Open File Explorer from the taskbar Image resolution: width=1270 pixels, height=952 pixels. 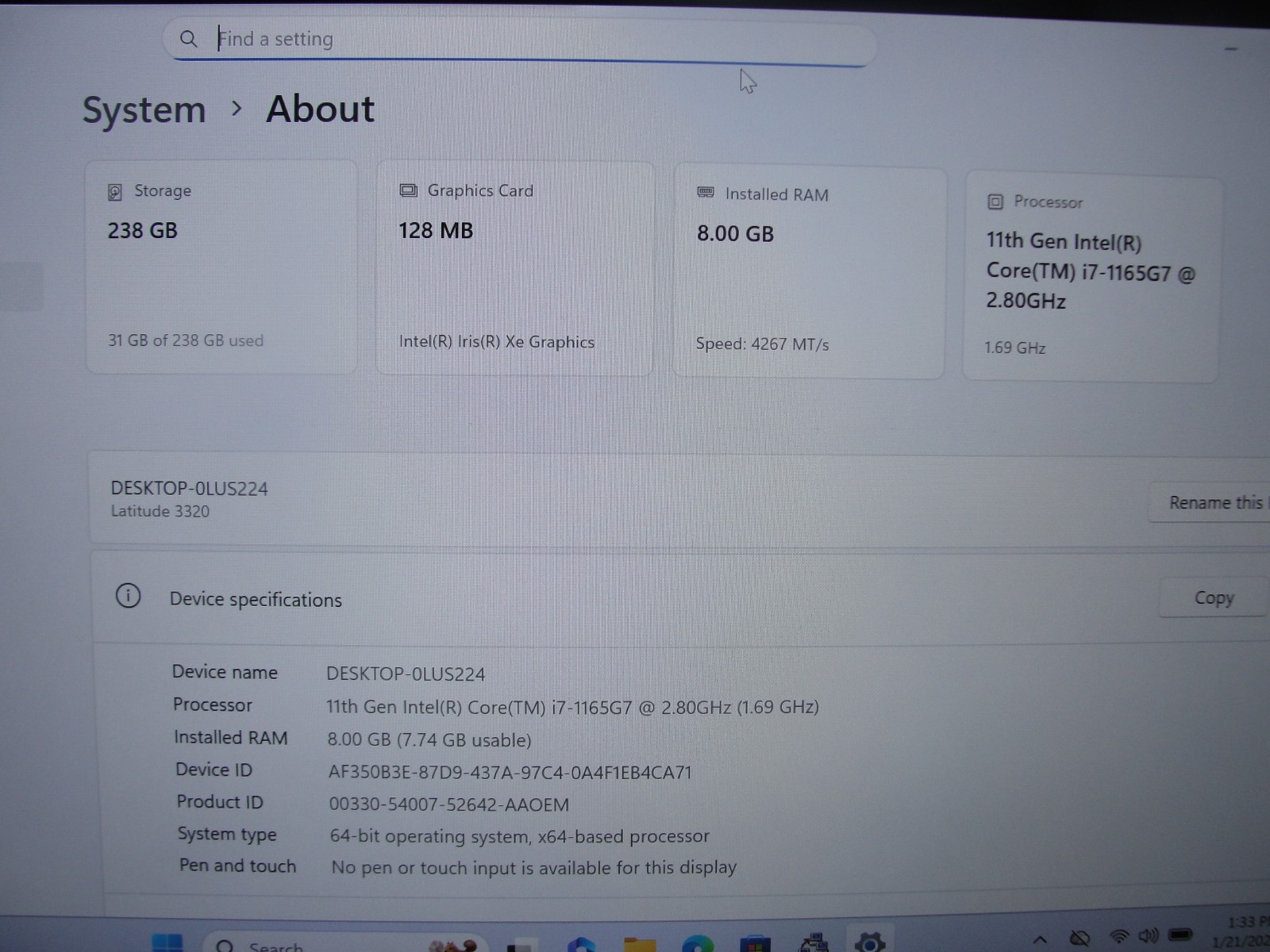[x=640, y=944]
